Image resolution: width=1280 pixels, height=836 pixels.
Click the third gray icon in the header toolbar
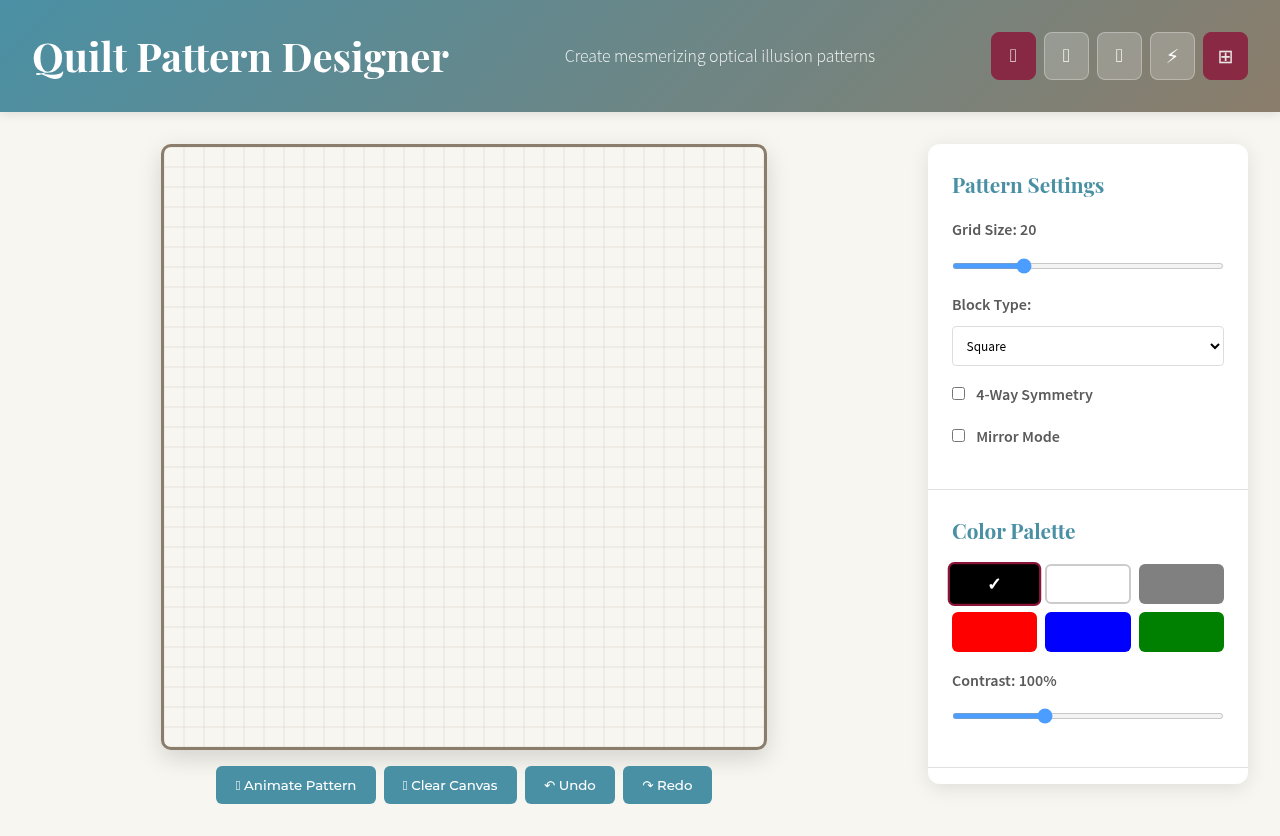[1119, 56]
